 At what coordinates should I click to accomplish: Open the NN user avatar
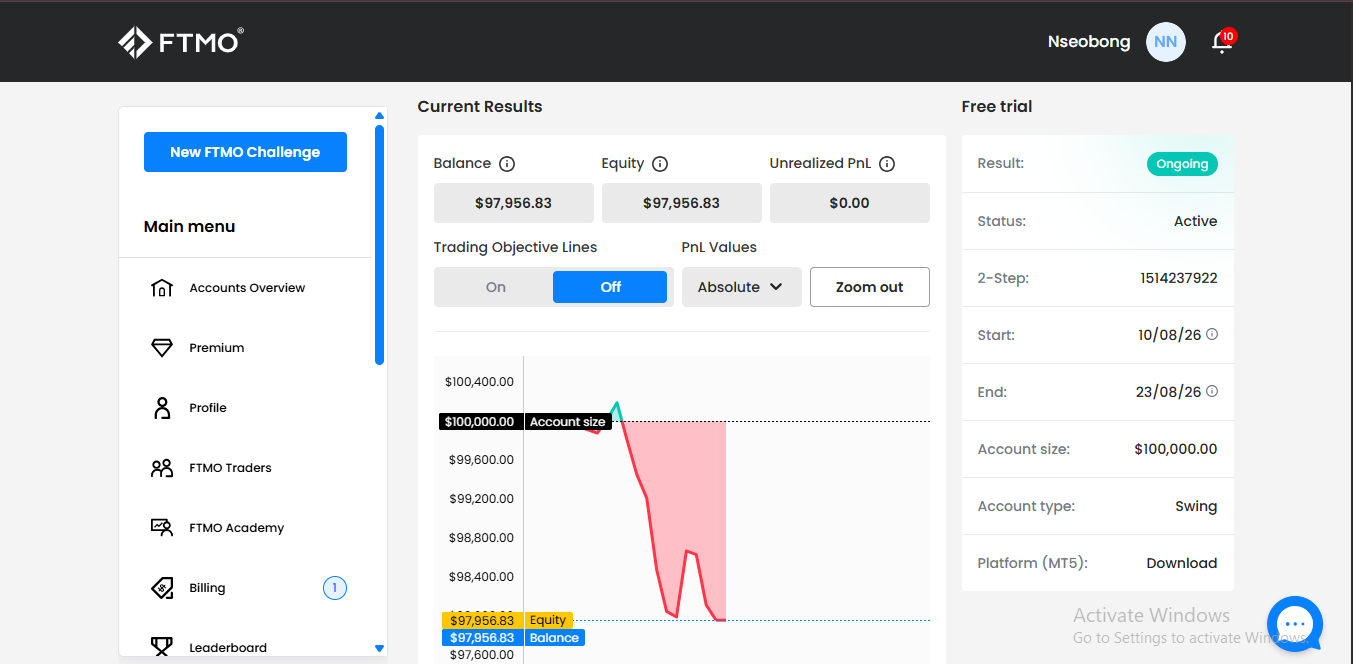click(x=1166, y=42)
